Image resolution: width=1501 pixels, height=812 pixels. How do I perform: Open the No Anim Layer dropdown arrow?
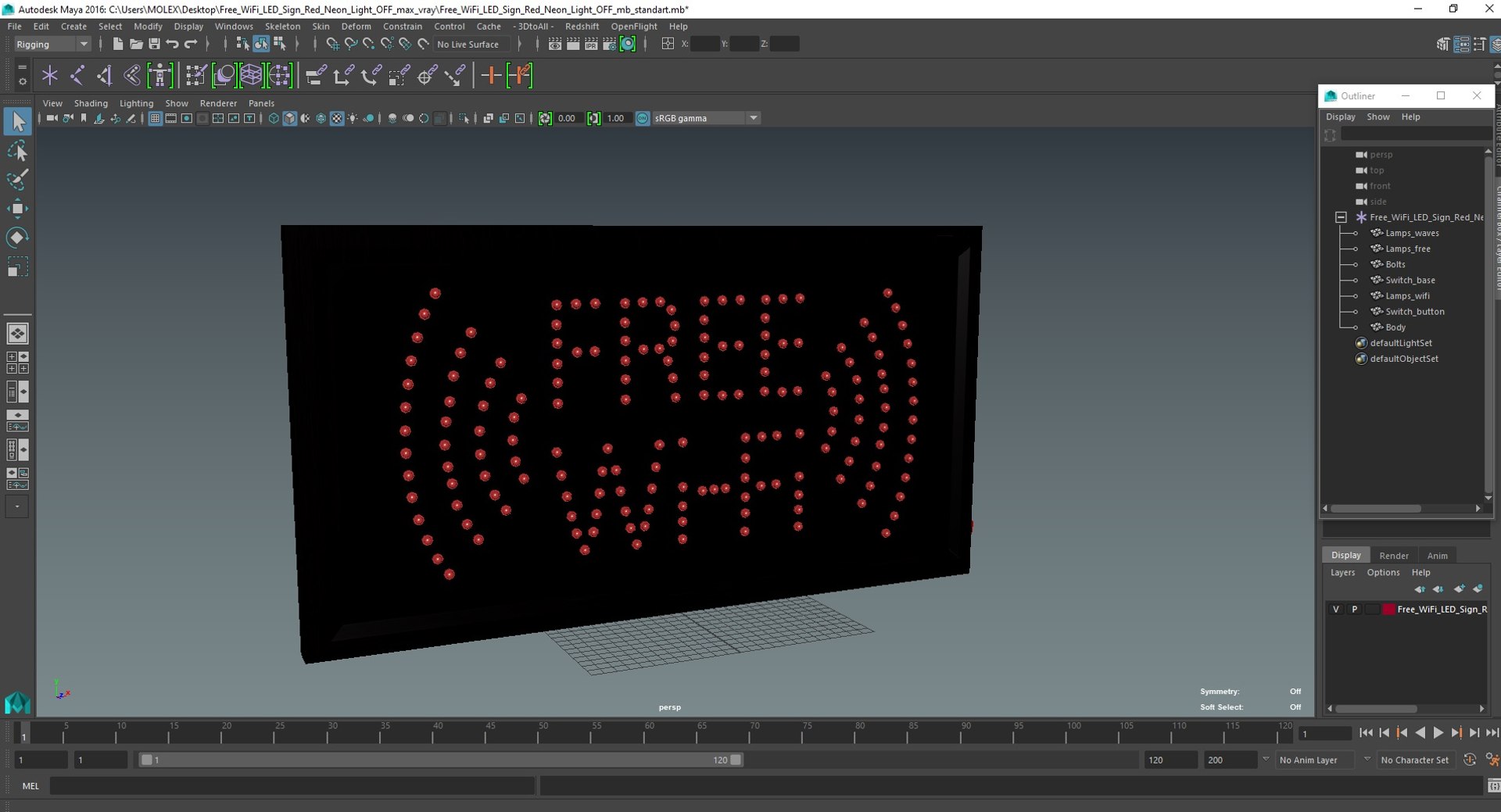1266,760
